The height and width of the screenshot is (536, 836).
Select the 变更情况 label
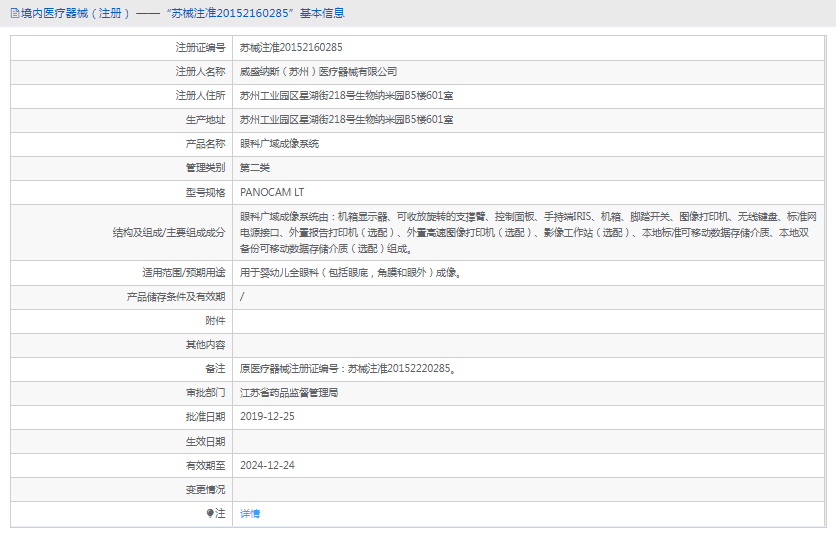205,490
